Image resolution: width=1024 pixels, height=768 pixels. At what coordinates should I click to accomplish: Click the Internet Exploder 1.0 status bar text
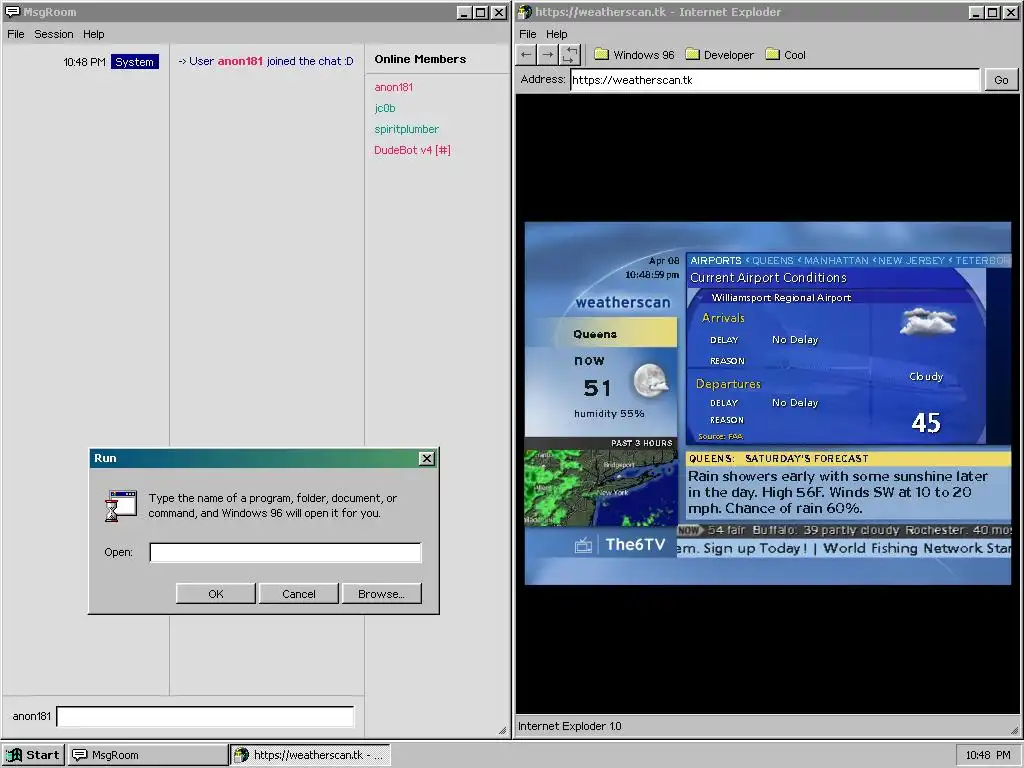pos(569,726)
